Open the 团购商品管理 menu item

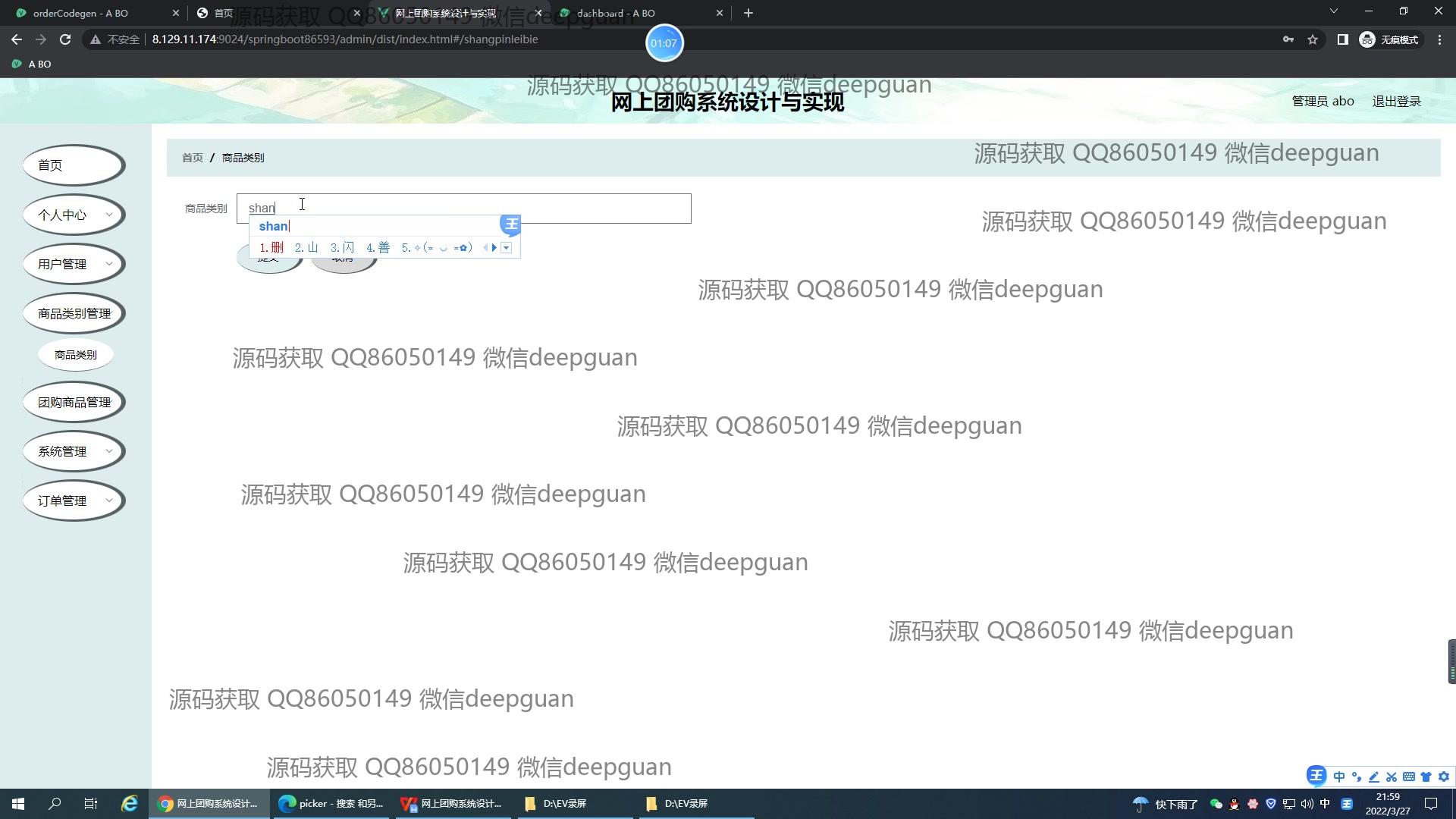coord(74,402)
